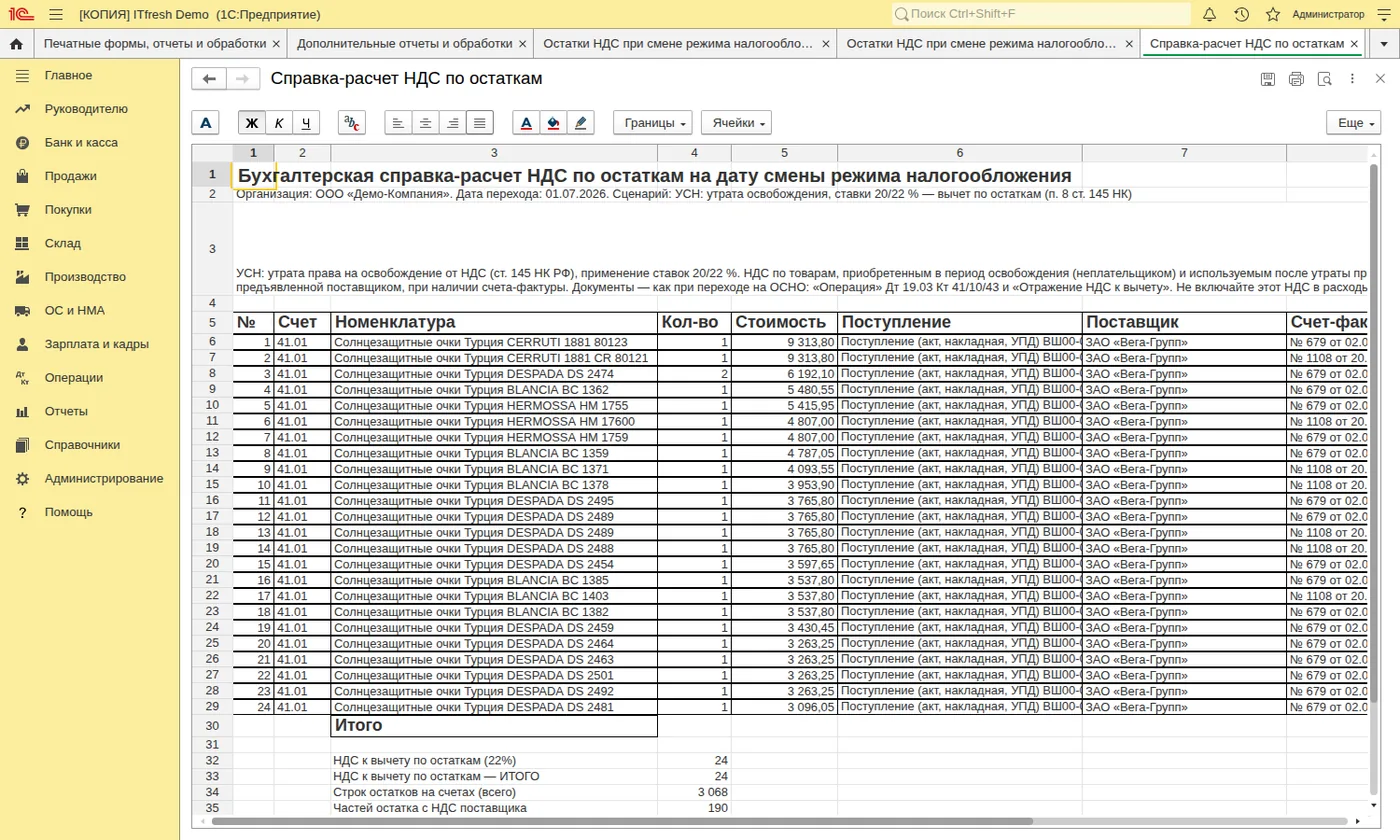This screenshot has width=1400, height=840.
Task: Switch to Дополнительные отчеты и обработки tab
Action: point(404,44)
